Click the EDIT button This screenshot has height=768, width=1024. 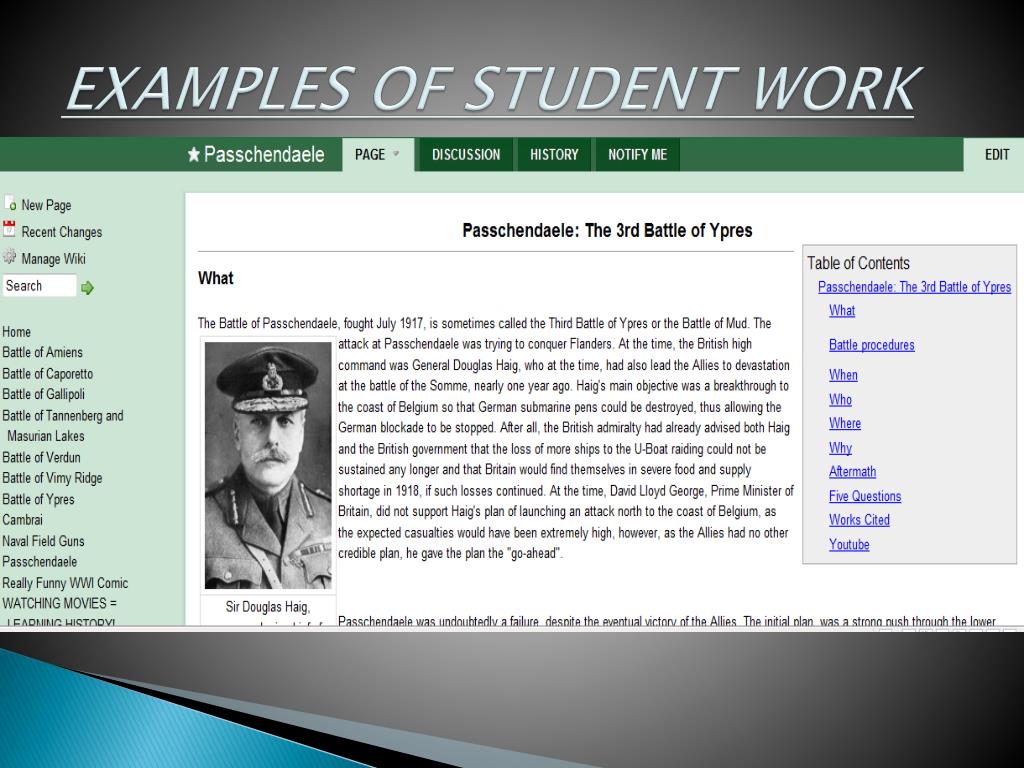(997, 155)
